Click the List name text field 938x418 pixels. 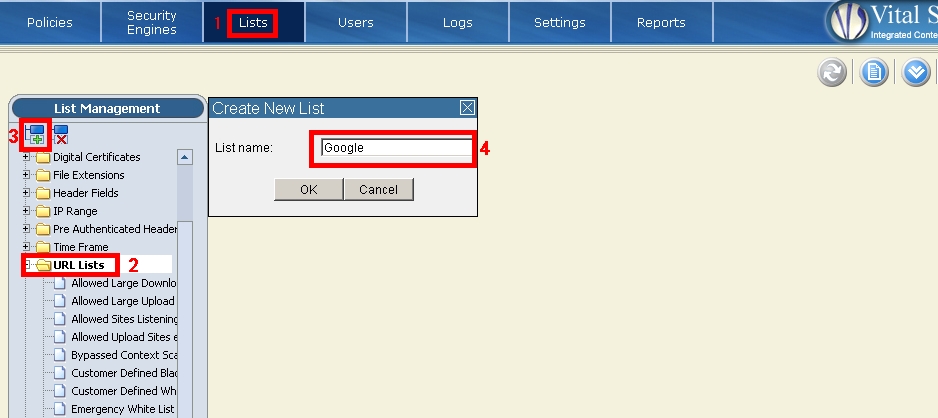(x=395, y=148)
